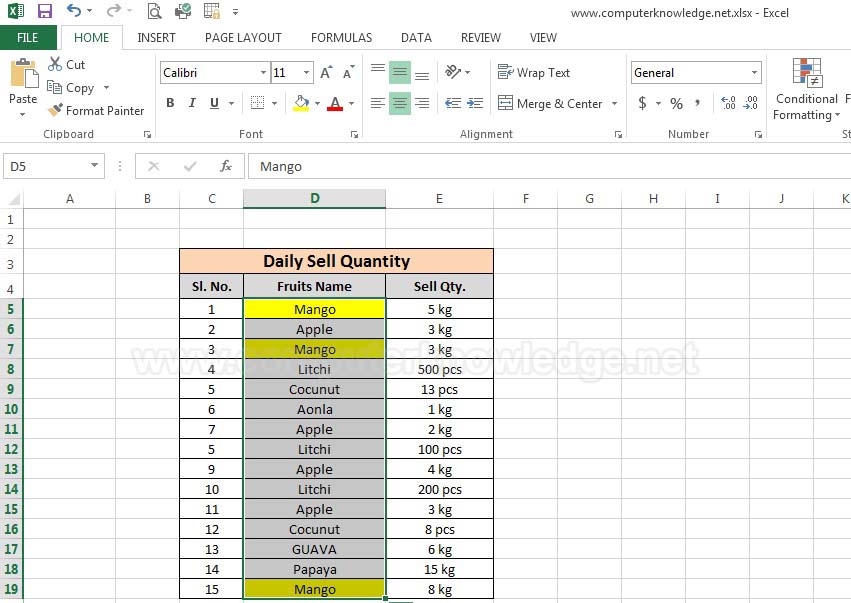This screenshot has width=851, height=603.
Task: Switch to the VIEW tab
Action: (x=543, y=37)
